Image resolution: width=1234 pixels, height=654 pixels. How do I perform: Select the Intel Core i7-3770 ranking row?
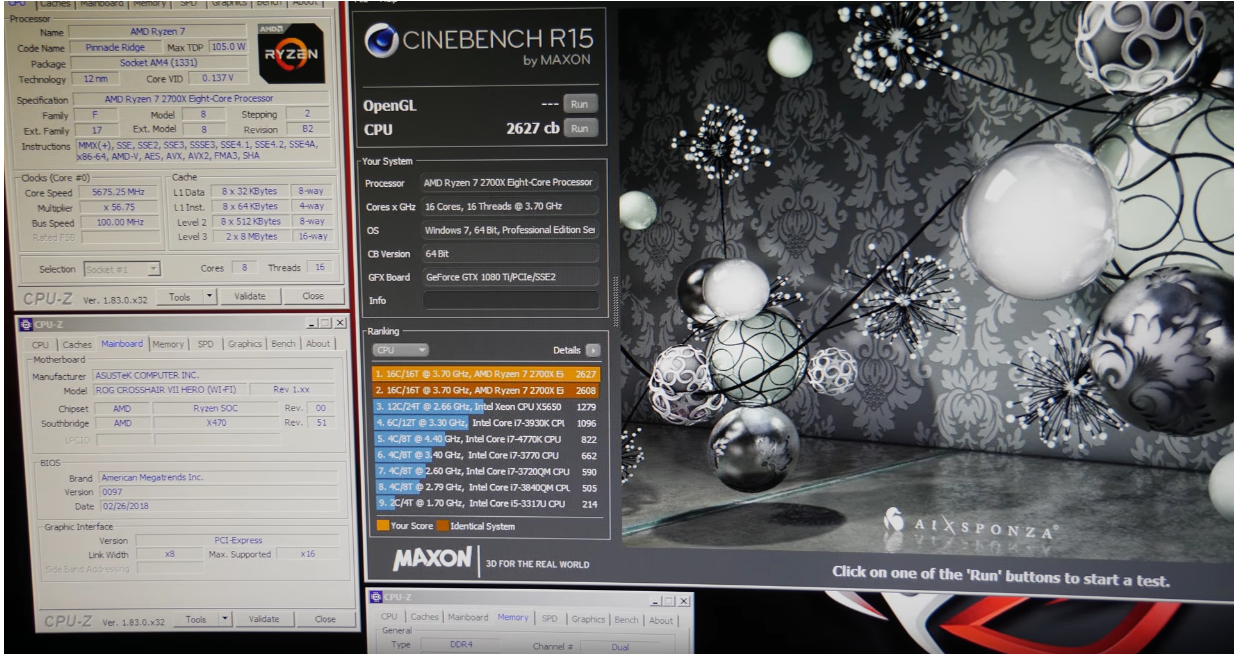(x=487, y=455)
